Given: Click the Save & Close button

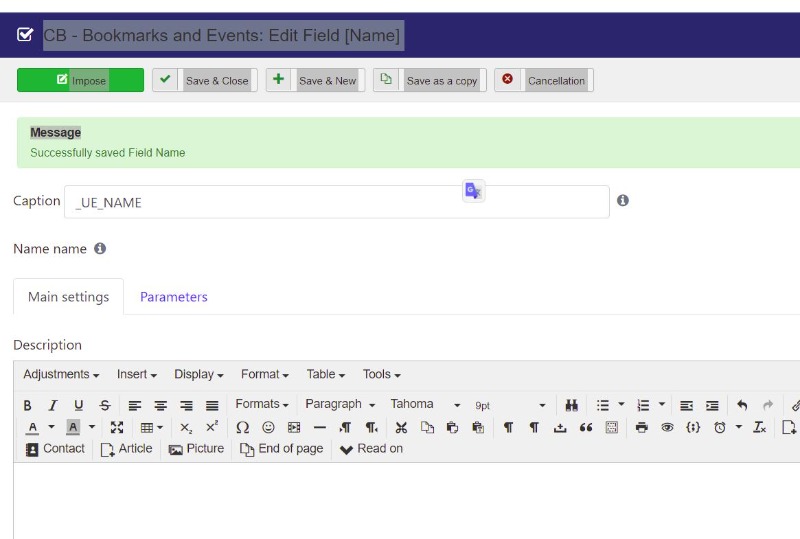Looking at the screenshot, I should click(x=205, y=80).
